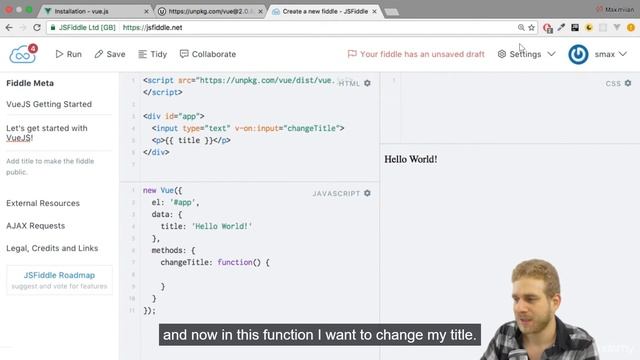This screenshot has height=360, width=640.
Task: Click the {{ title }} paragraph line
Action: click(x=191, y=140)
